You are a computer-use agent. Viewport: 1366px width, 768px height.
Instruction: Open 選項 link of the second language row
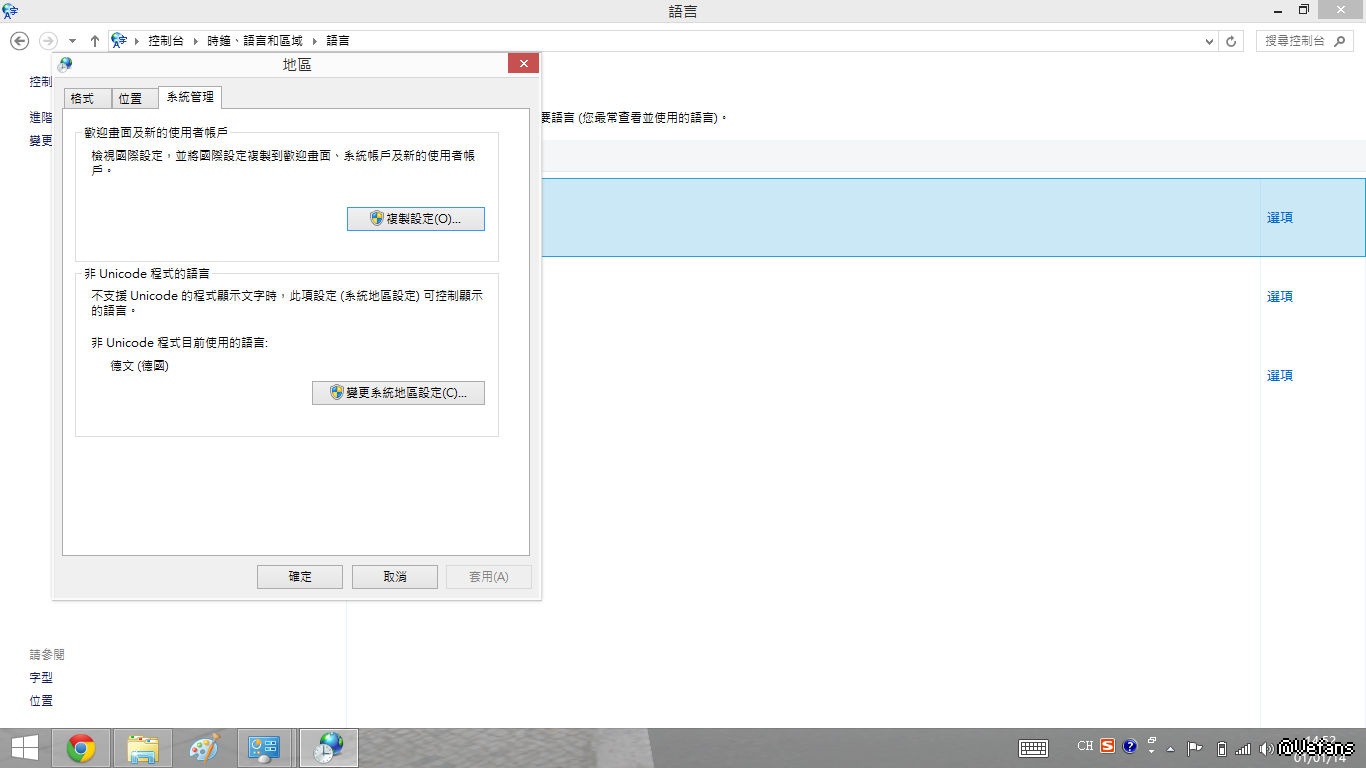point(1280,297)
